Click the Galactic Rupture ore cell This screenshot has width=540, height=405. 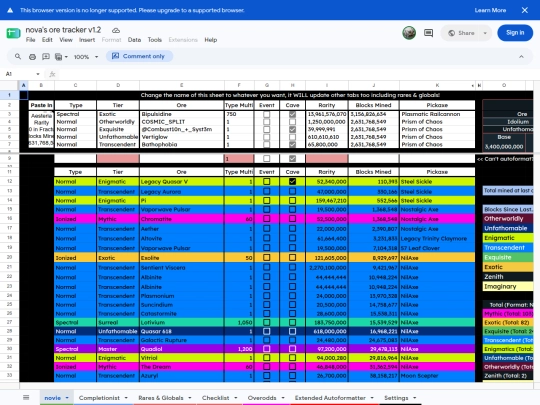tap(182, 340)
